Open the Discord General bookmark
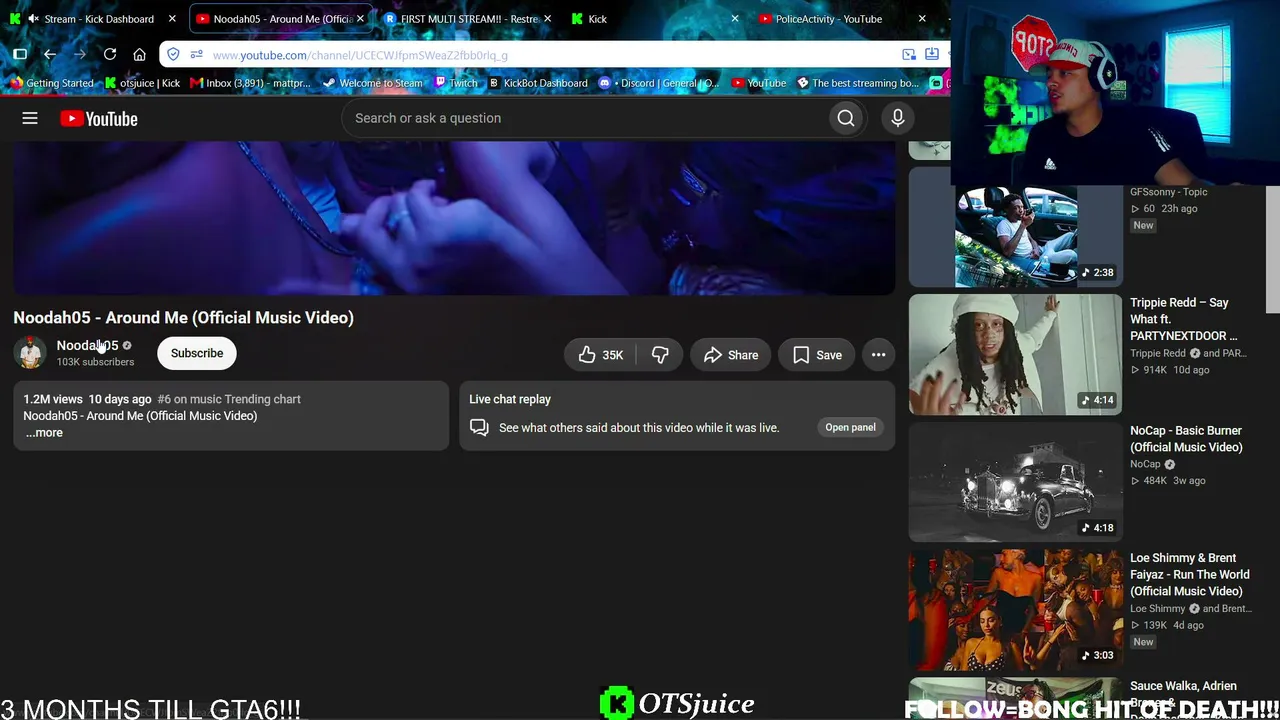 (x=659, y=83)
